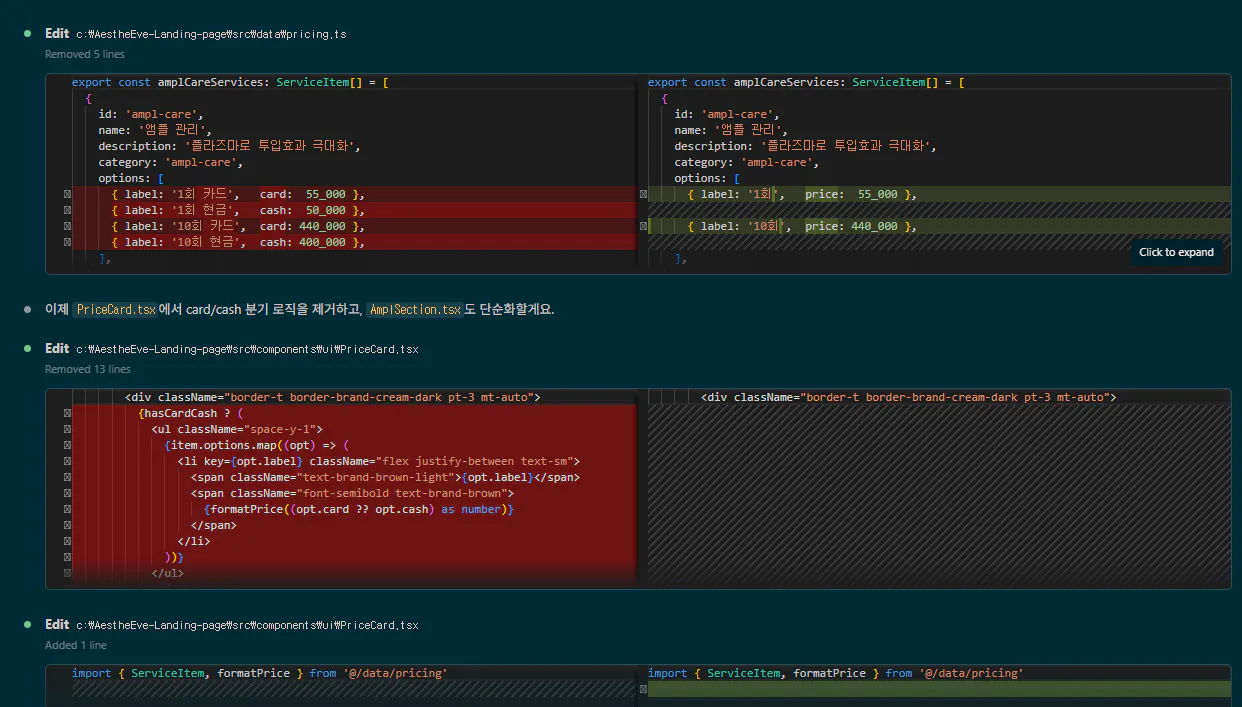Screen dimensions: 1242x707
Task: Click the gutter marker beside the hasCardCash line
Action: (x=67, y=413)
